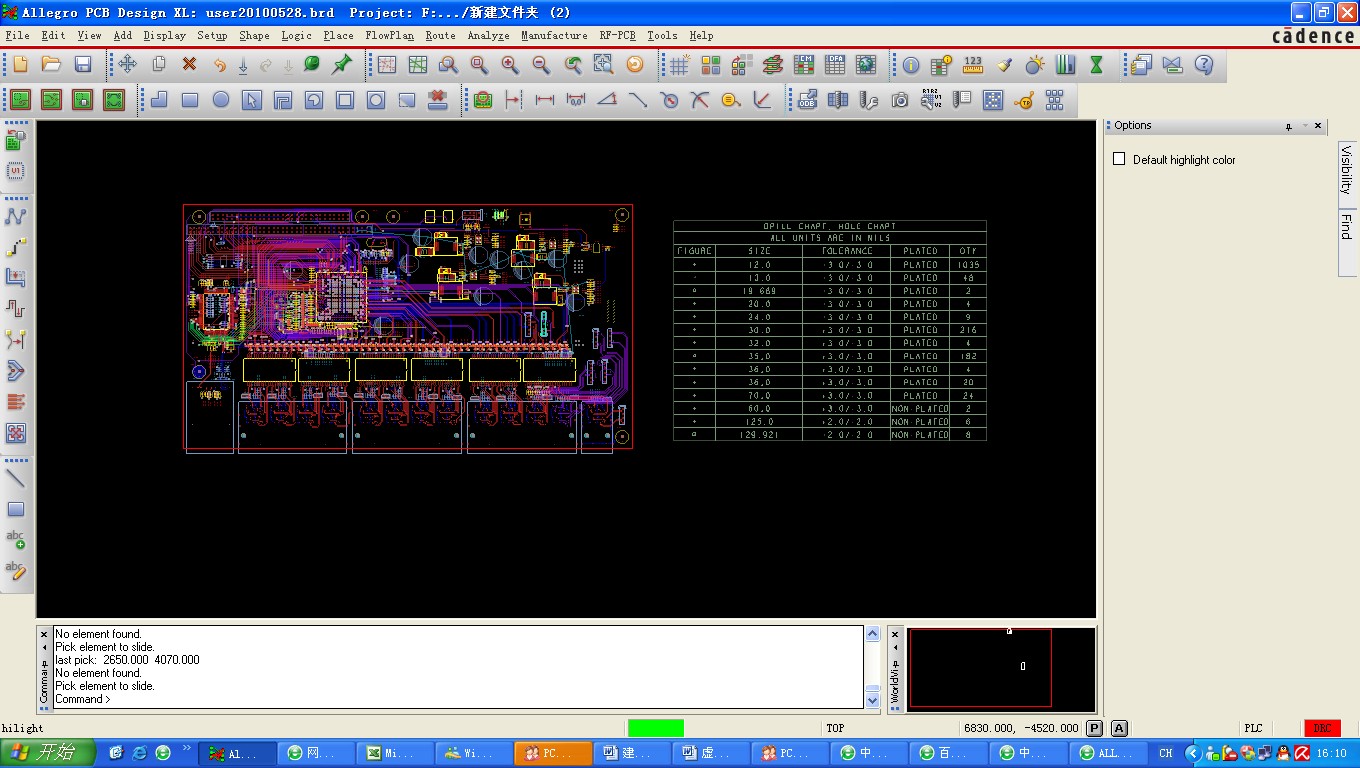1360x768 pixels.
Task: Click the red X Delete tool
Action: [x=189, y=65]
